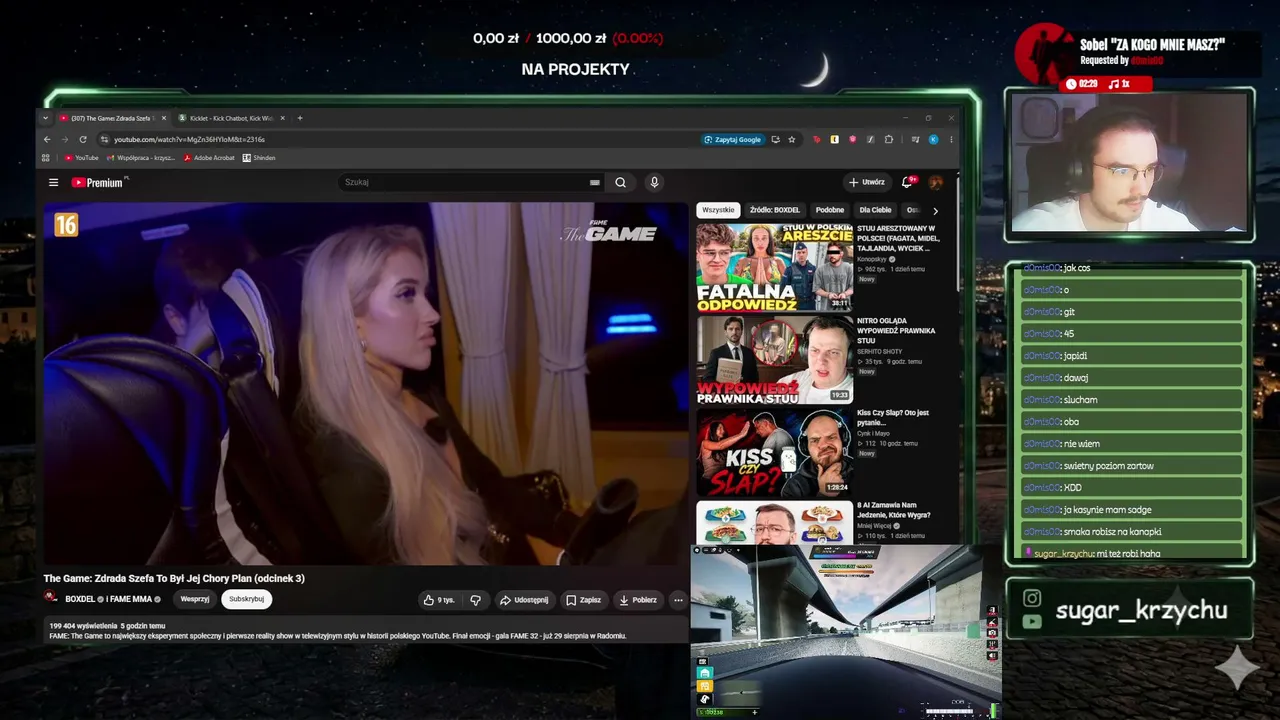Open the YouTube bookmark
This screenshot has width=1280, height=720.
tap(82, 158)
